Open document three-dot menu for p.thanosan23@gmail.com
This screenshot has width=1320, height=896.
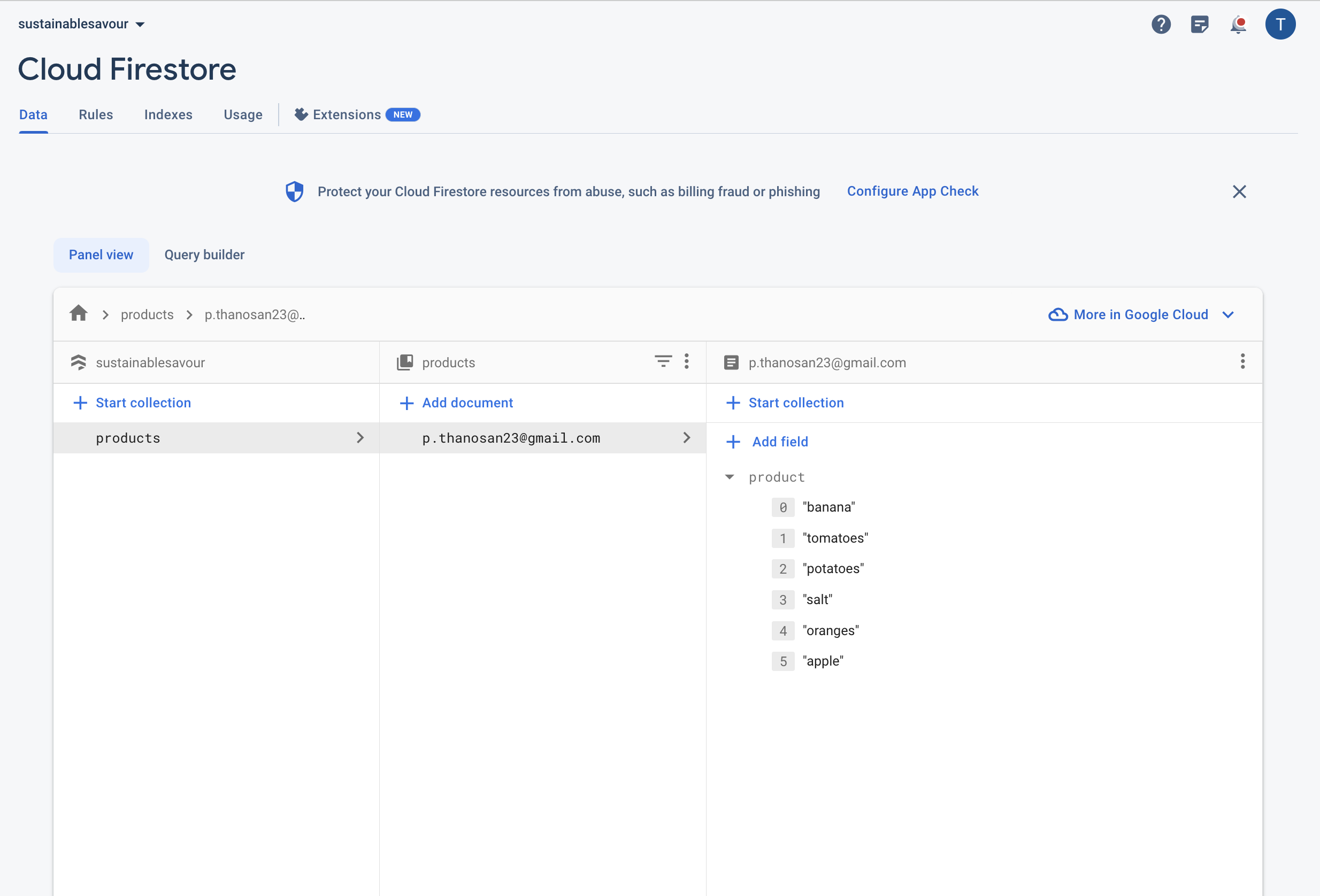(1242, 361)
